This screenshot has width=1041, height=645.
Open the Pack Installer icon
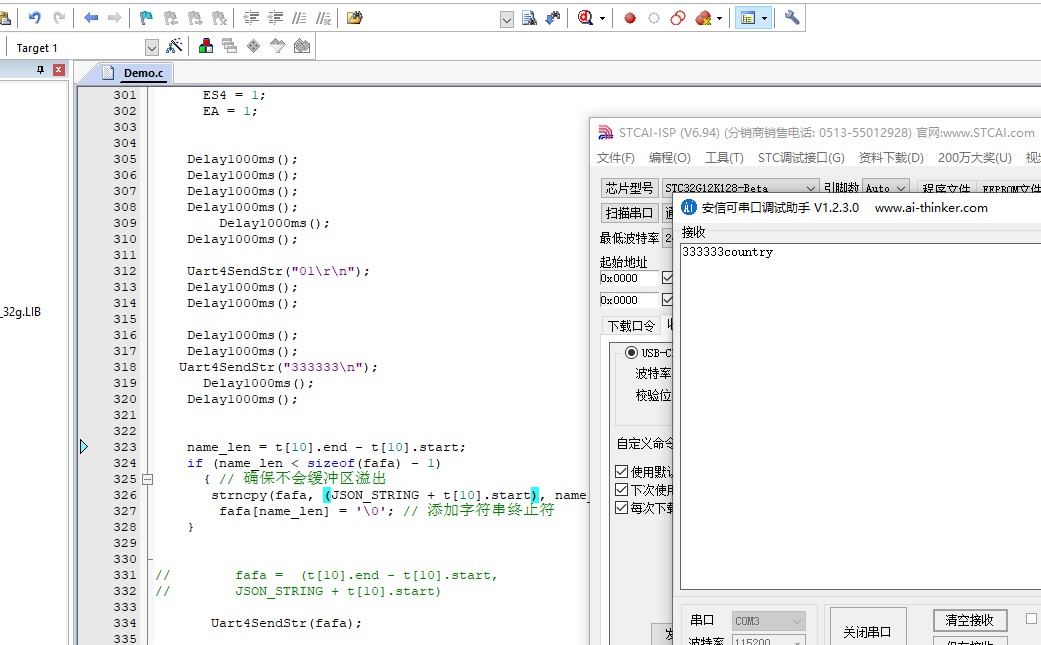coord(302,46)
